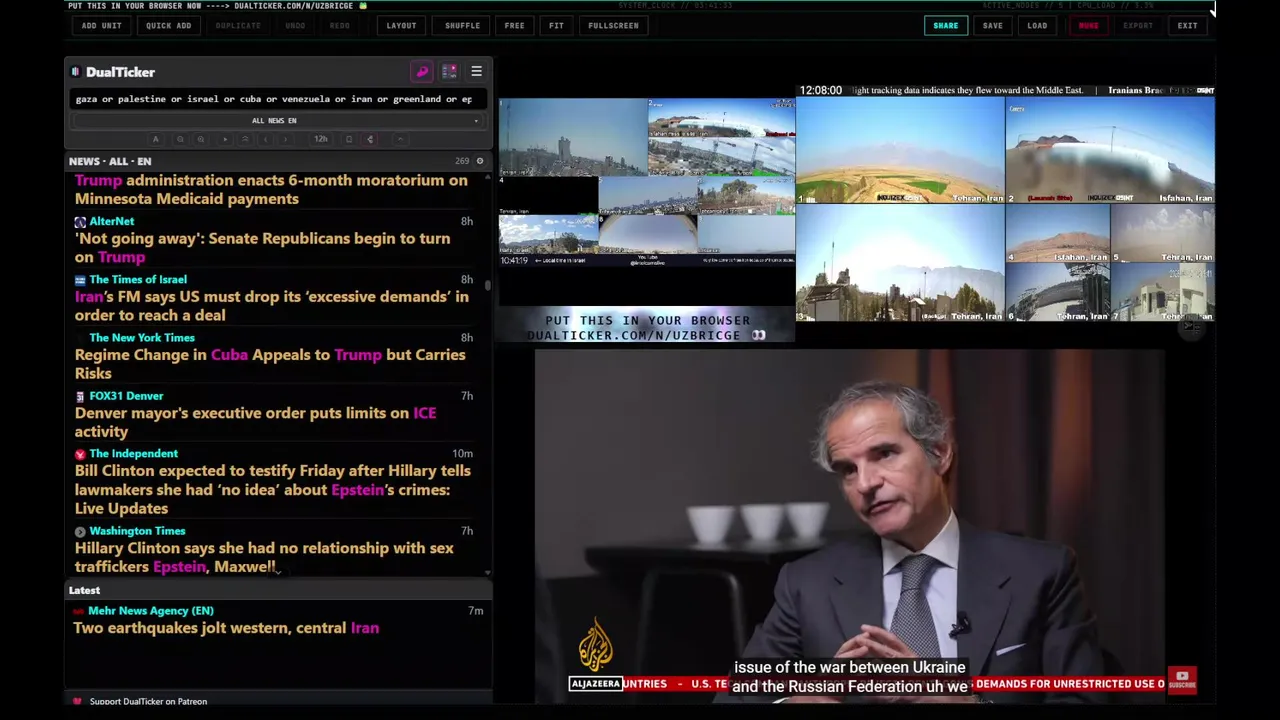
Task: Select webcam tile 2 Isfahan, Iran
Action: (x=1110, y=150)
